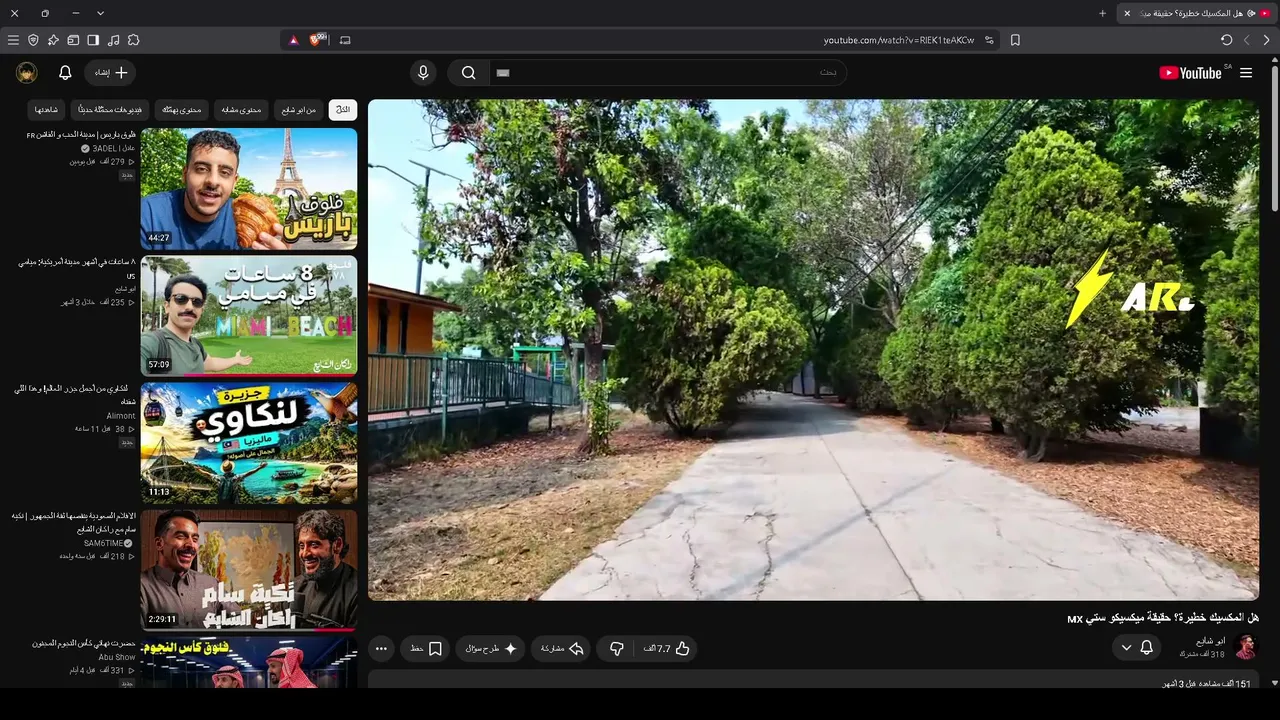The width and height of the screenshot is (1280, 720).
Task: Like the video with thumbs up
Action: tap(667, 649)
